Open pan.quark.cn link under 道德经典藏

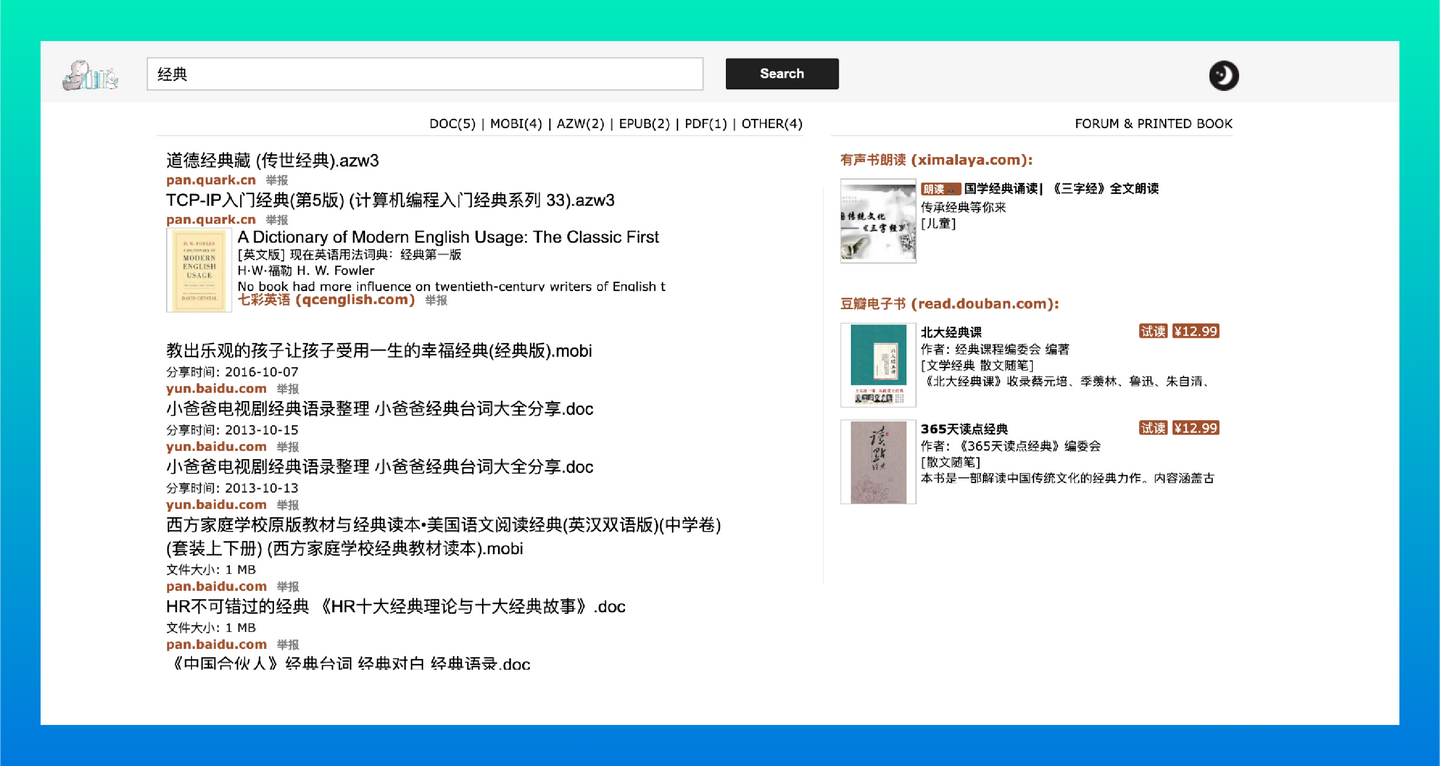tap(210, 180)
